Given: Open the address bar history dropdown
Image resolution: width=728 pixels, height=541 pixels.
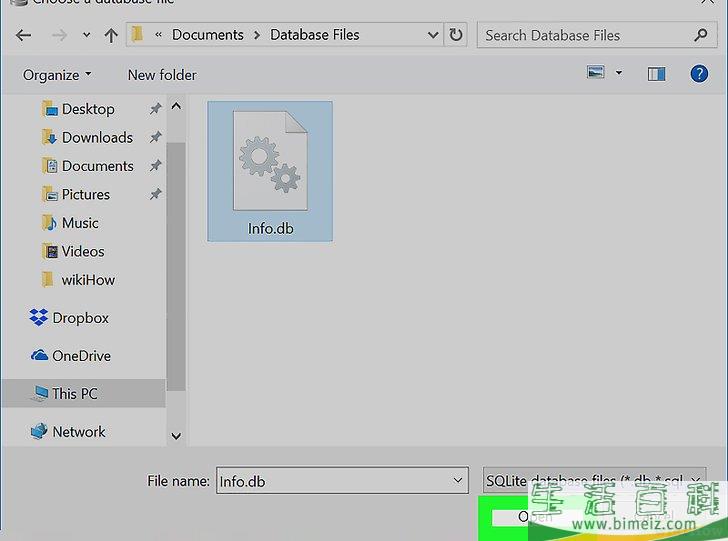Looking at the screenshot, I should tap(433, 35).
